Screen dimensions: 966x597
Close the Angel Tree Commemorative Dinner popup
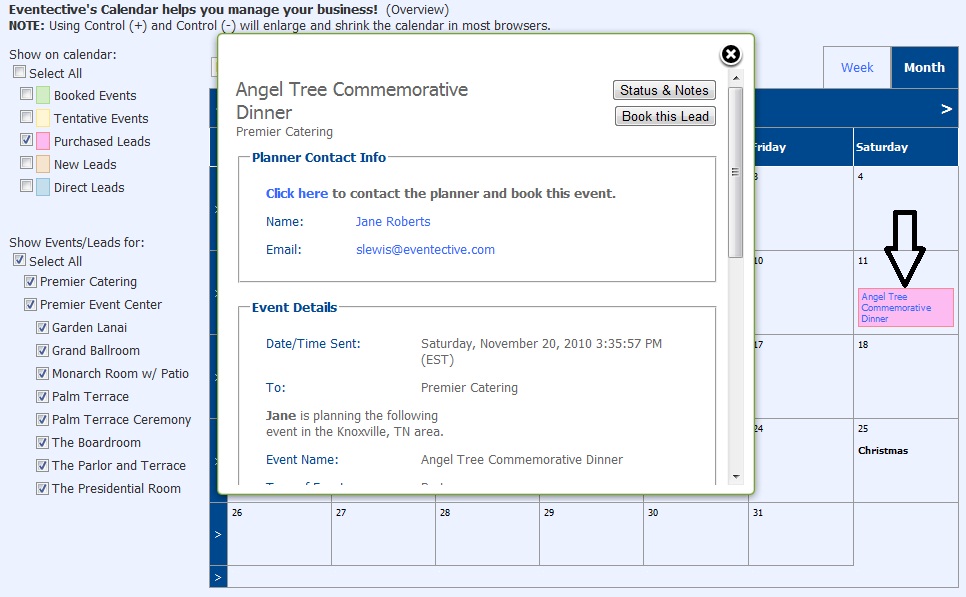click(730, 54)
